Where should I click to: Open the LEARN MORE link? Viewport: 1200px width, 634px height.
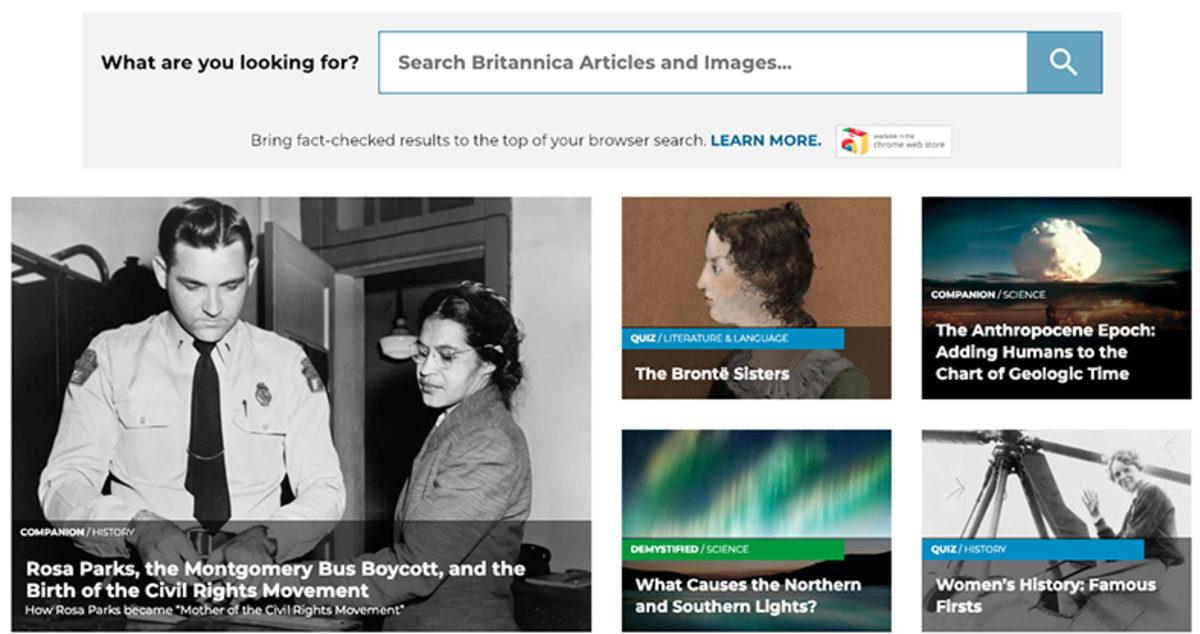tap(765, 141)
